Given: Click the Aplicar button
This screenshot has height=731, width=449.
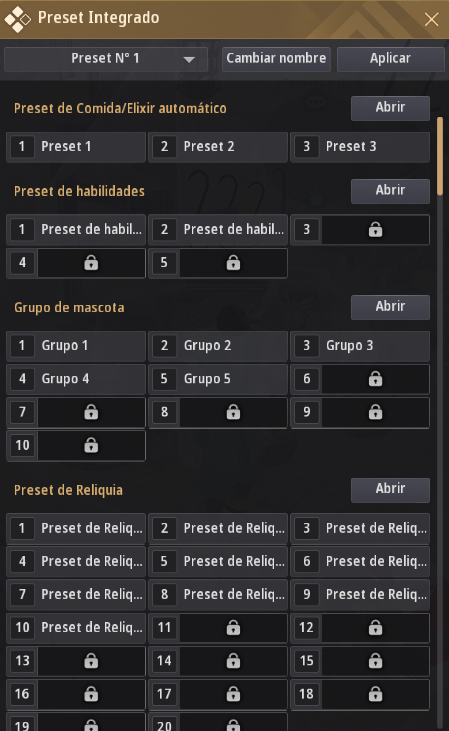Looking at the screenshot, I should coord(390,59).
